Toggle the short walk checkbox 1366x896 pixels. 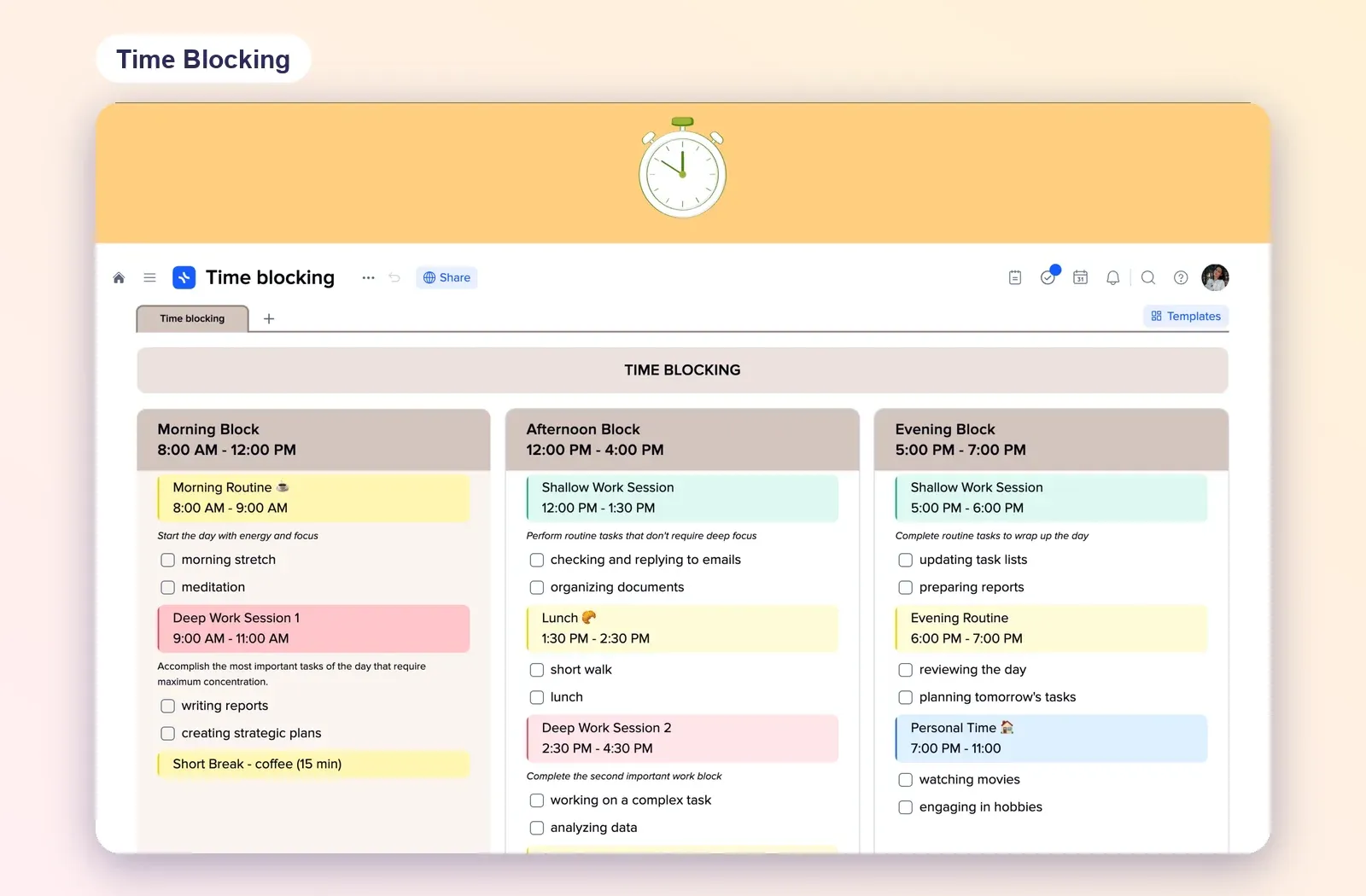click(537, 670)
